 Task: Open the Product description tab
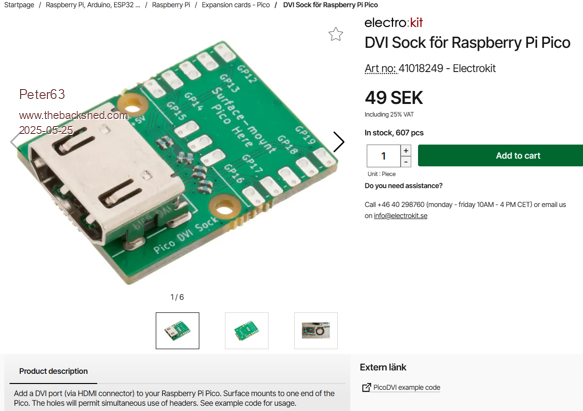click(x=53, y=371)
